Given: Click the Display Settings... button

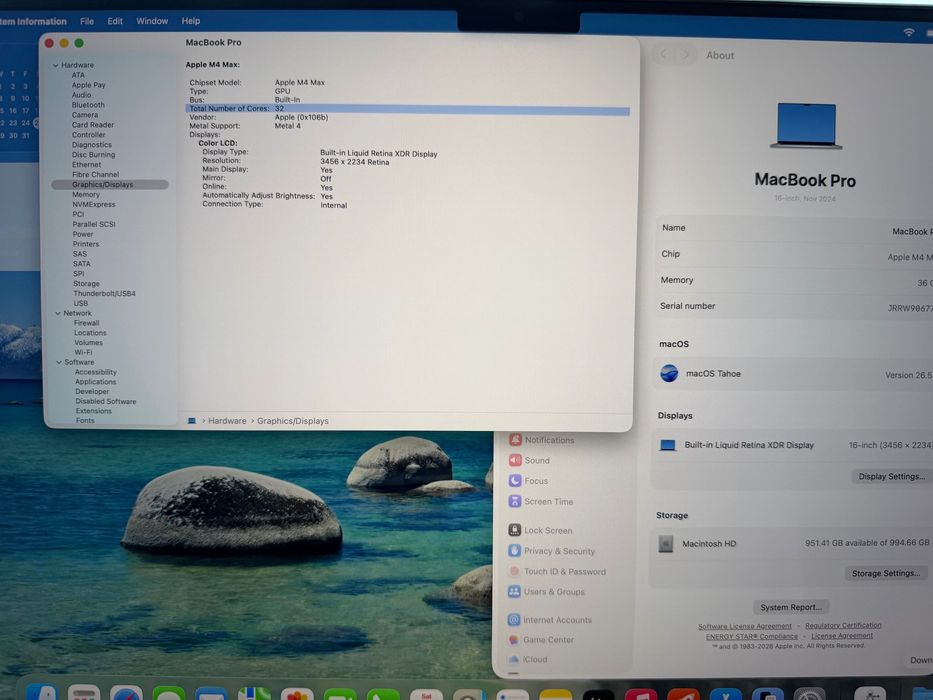Looking at the screenshot, I should tap(892, 476).
